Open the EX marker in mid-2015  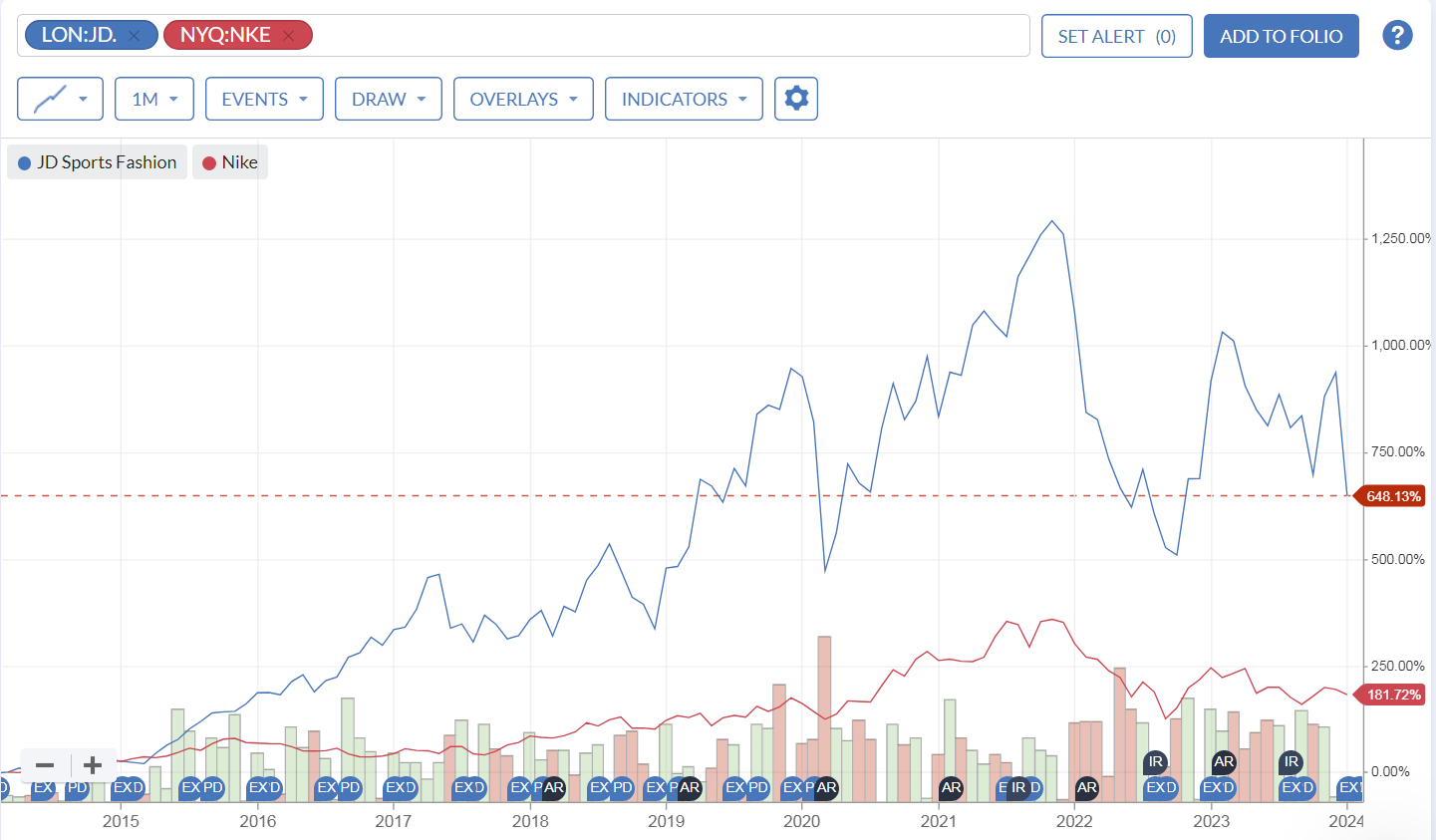pyautogui.click(x=191, y=787)
